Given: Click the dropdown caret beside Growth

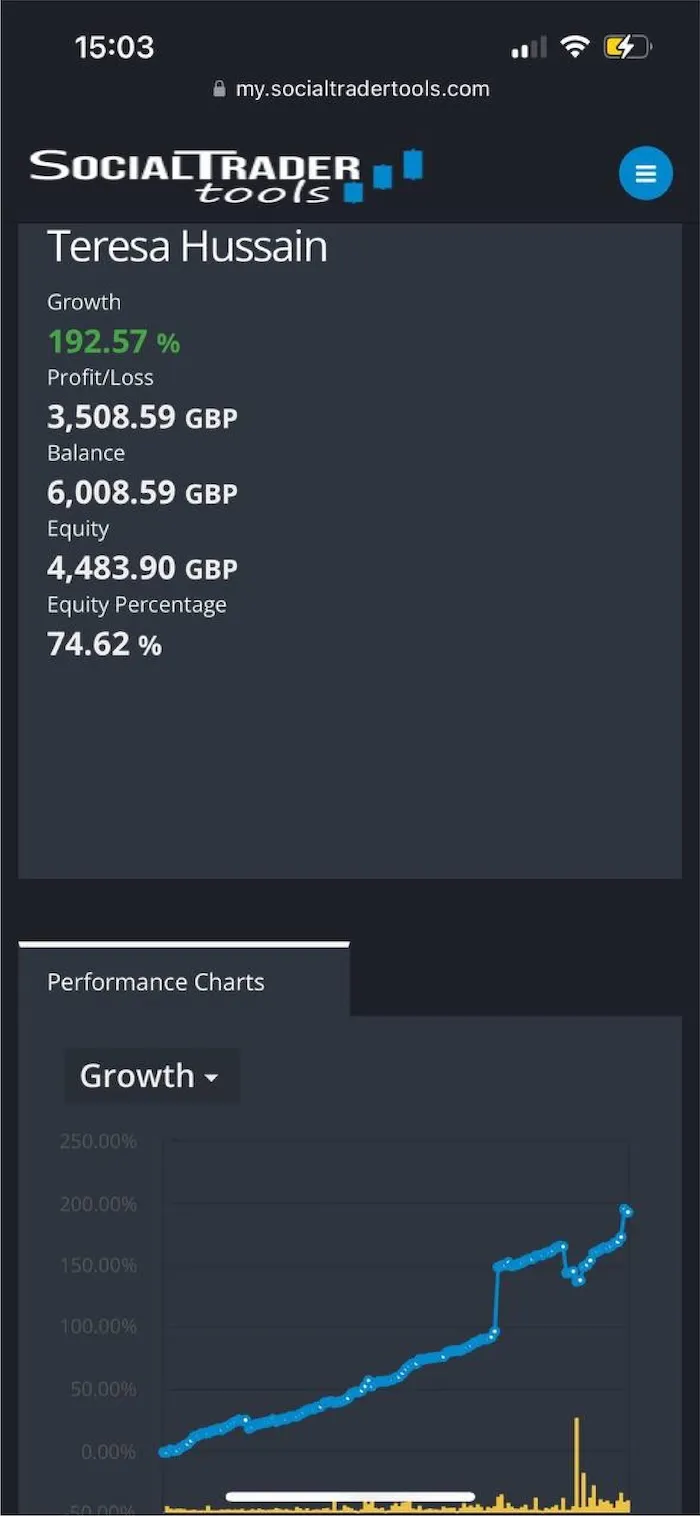Looking at the screenshot, I should (x=210, y=1079).
